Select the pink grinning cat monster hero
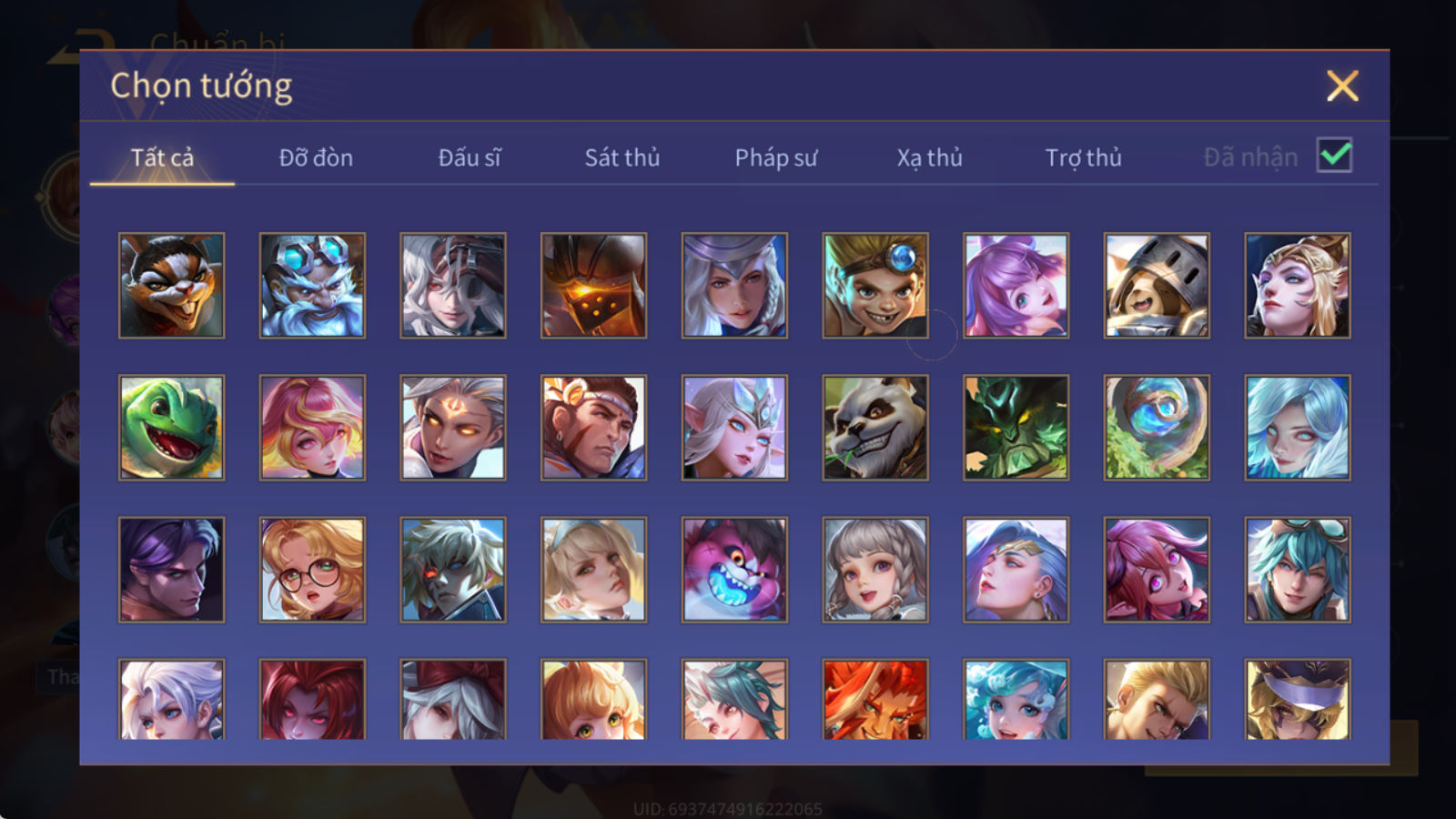 (734, 570)
